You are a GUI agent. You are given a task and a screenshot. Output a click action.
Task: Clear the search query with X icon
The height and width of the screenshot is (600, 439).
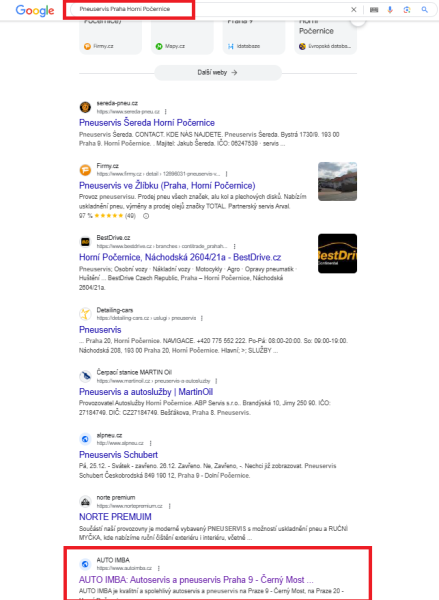(354, 10)
